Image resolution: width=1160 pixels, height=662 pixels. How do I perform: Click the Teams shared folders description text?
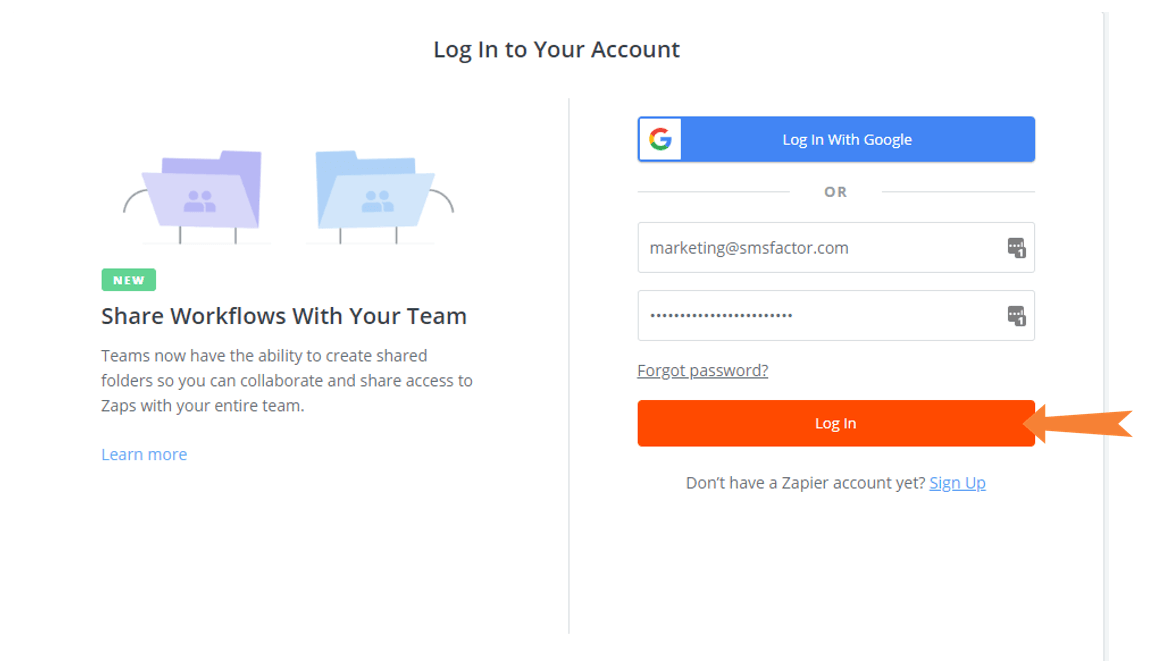pyautogui.click(x=287, y=381)
